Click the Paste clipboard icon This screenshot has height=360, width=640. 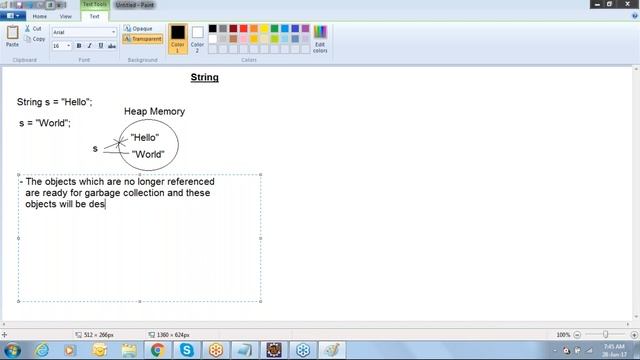click(12, 33)
